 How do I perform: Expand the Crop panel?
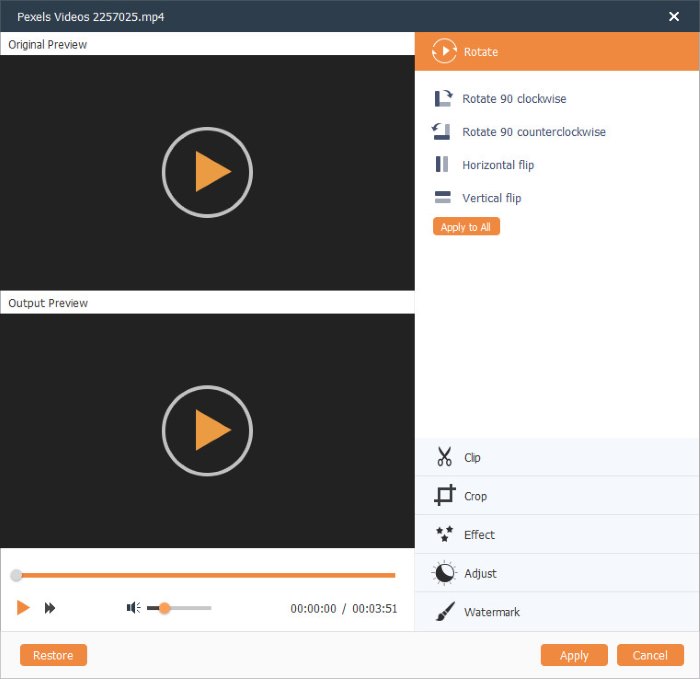[557, 496]
